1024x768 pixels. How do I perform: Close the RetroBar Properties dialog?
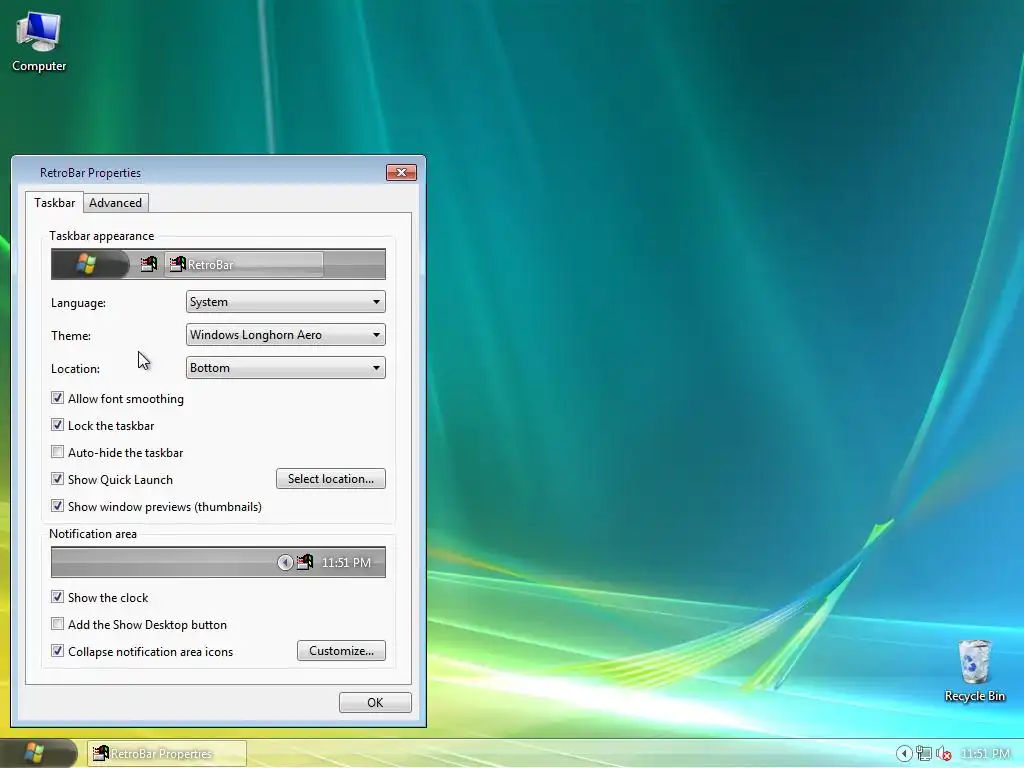click(402, 172)
